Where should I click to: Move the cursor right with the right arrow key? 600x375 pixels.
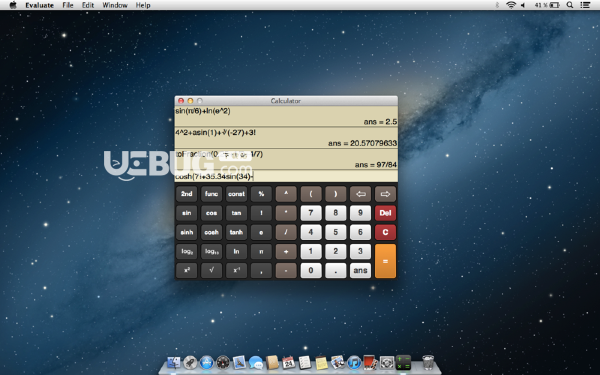(x=385, y=194)
